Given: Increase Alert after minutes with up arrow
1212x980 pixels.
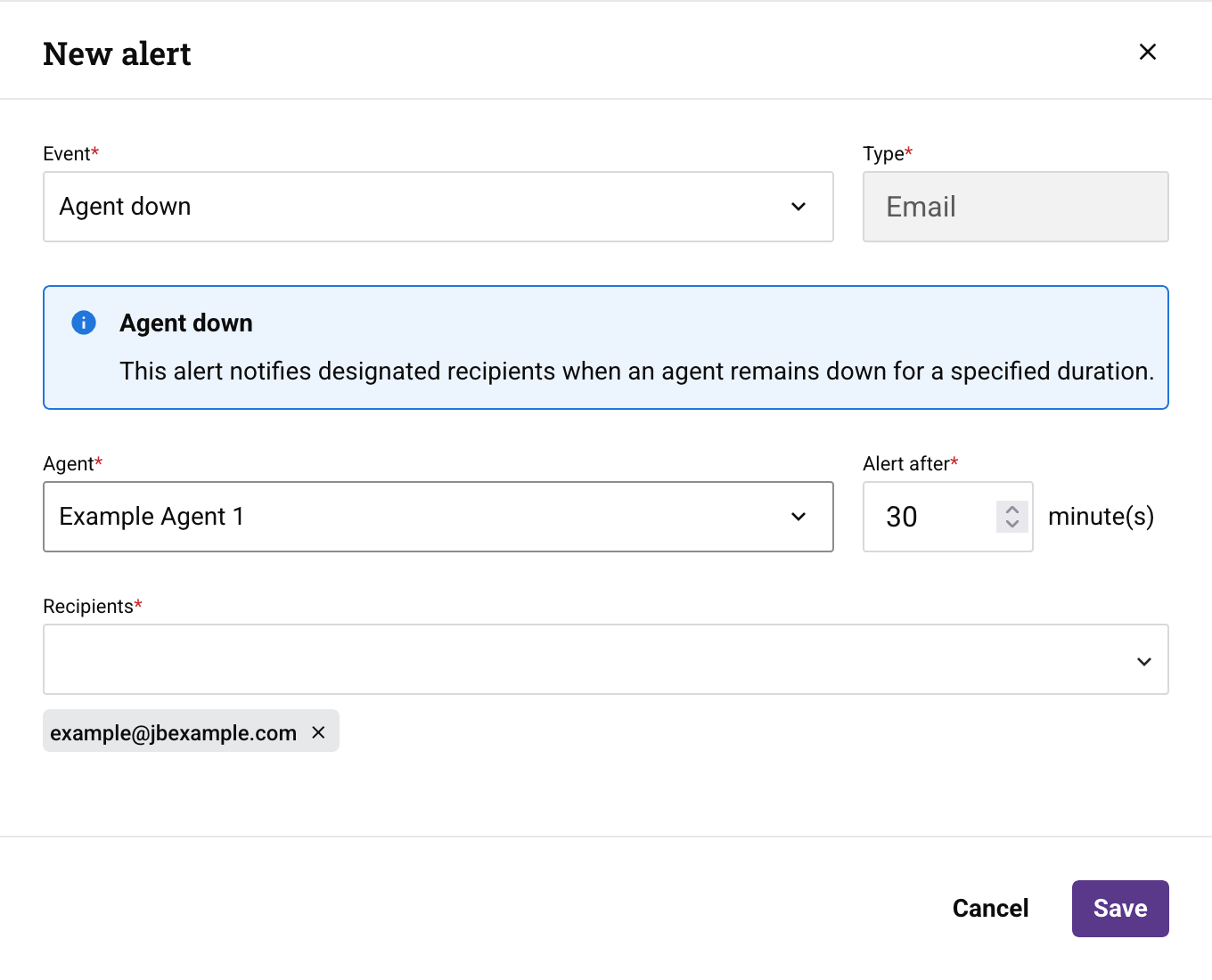Looking at the screenshot, I should [x=1012, y=510].
